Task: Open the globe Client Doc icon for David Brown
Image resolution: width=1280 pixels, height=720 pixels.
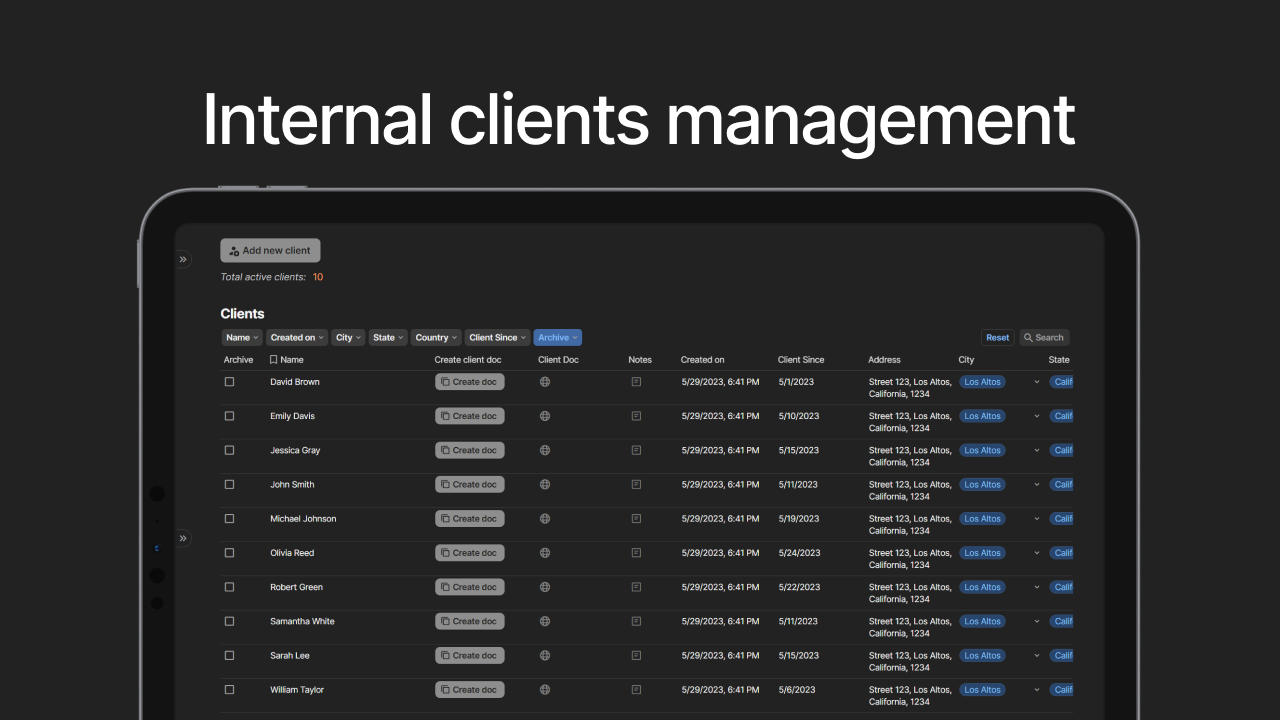Action: point(545,382)
